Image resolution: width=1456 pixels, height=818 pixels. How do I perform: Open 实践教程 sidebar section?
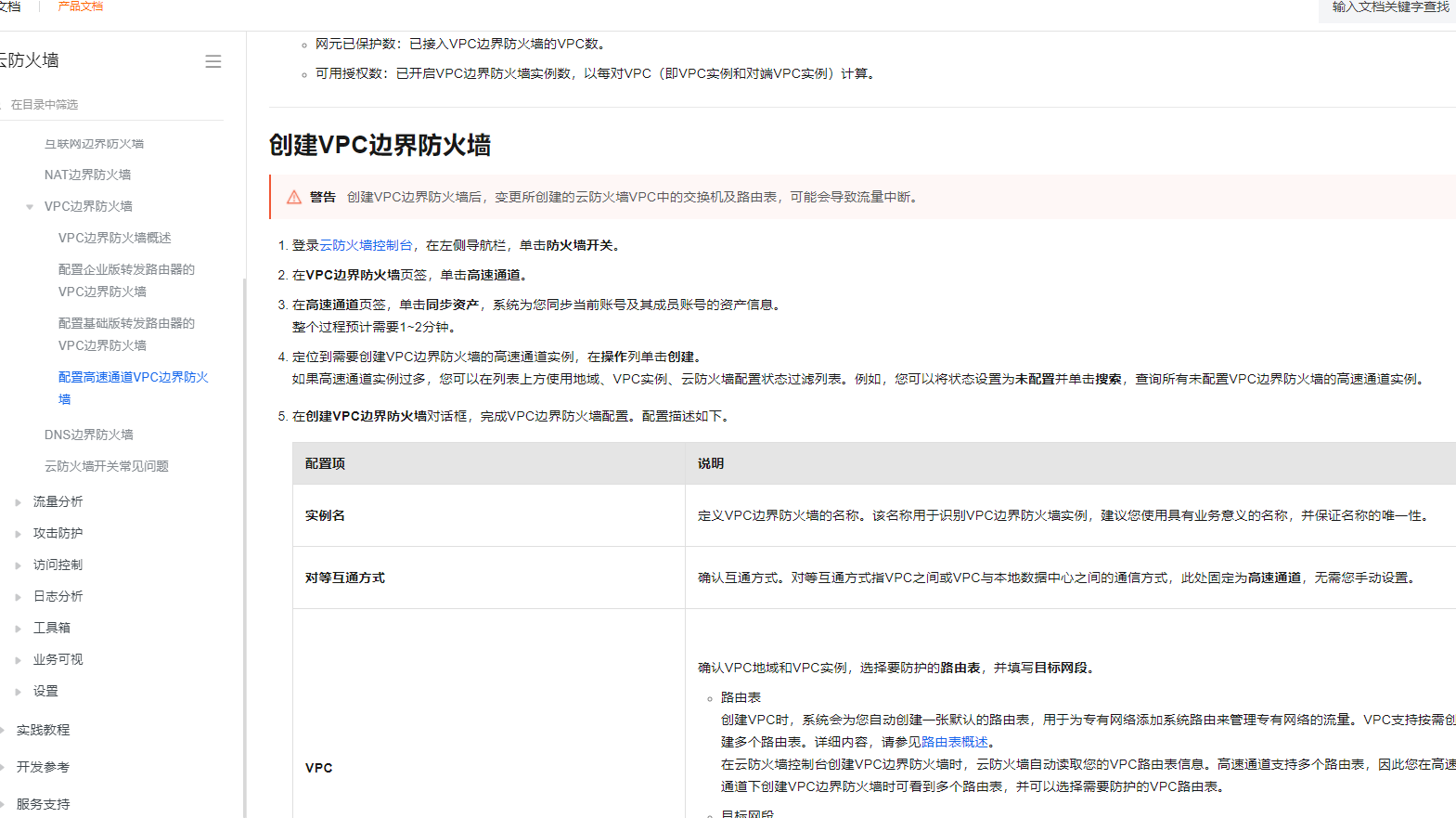pyautogui.click(x=43, y=730)
